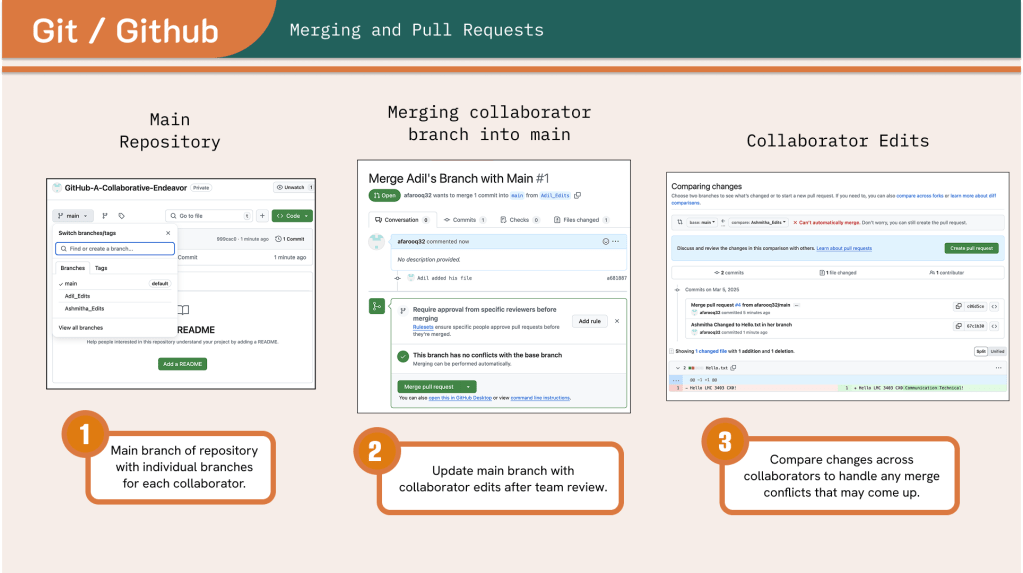Dismiss the require approval suggestion
This screenshot has height=573, width=1023.
(617, 321)
